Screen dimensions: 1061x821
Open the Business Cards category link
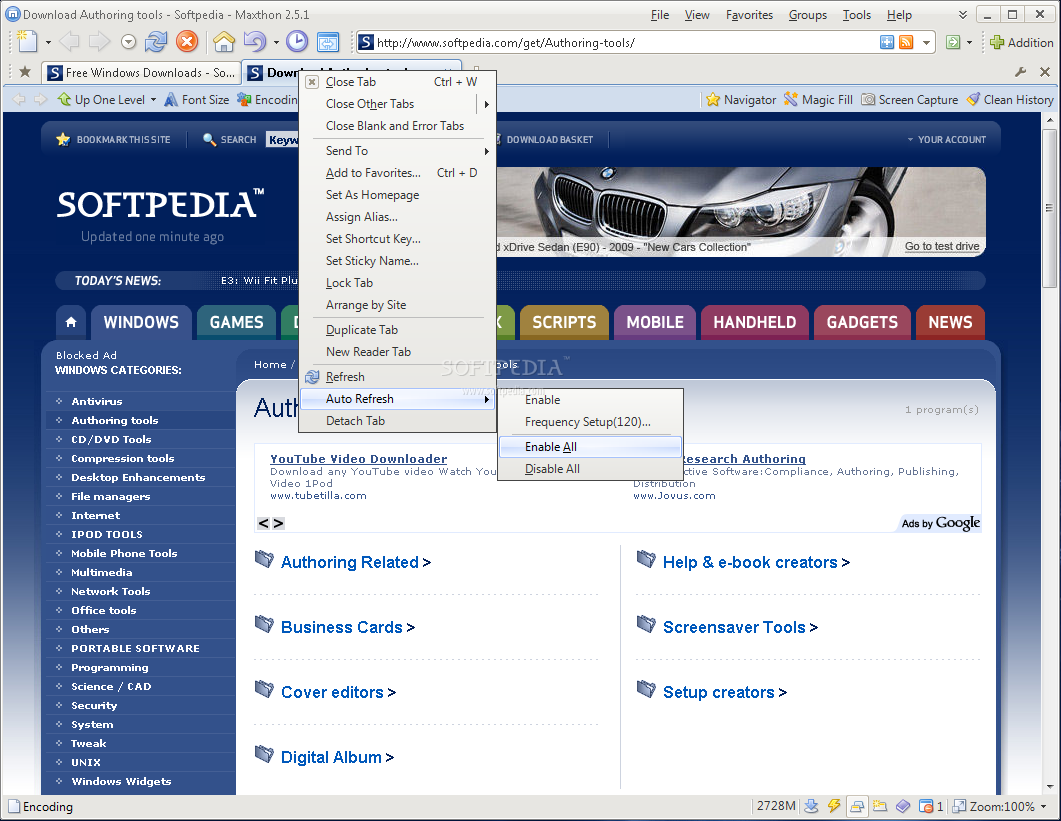click(x=347, y=627)
